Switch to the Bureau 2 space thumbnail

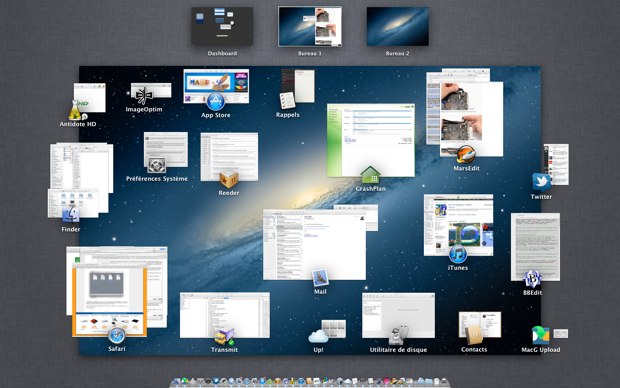pyautogui.click(x=397, y=26)
